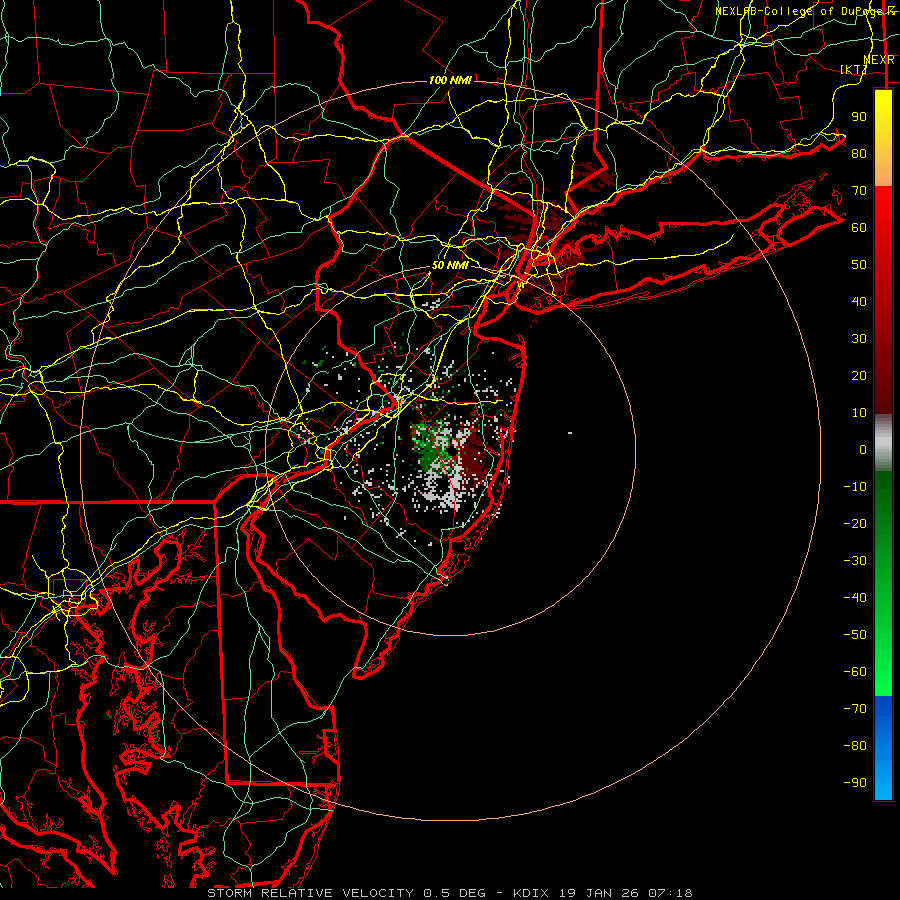Click the -50 value on velocity scale
Viewport: 900px width, 900px height.
pyautogui.click(x=855, y=635)
